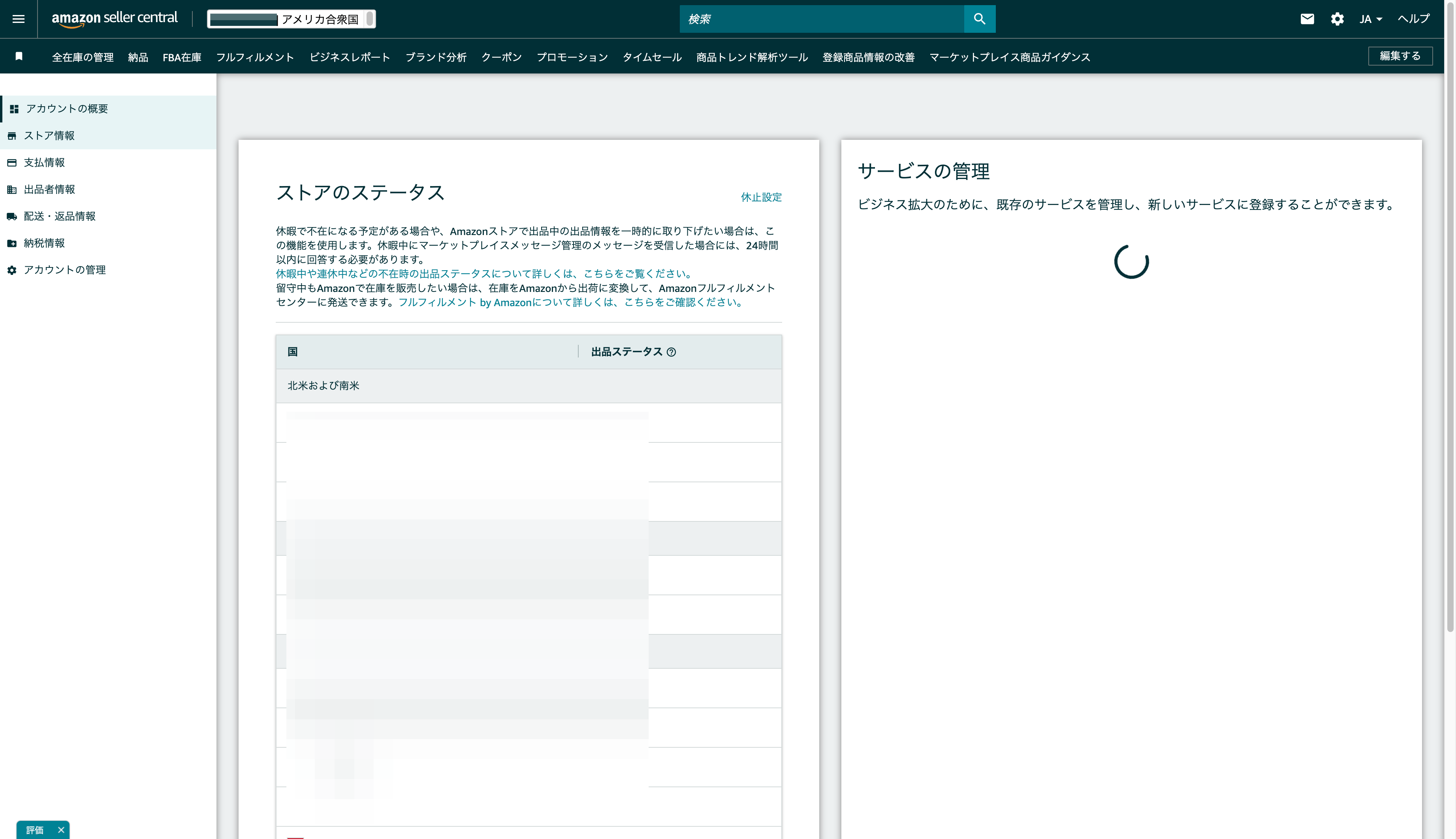This screenshot has height=839, width=1456.
Task: Open タイムセール in the nav bar
Action: (652, 57)
